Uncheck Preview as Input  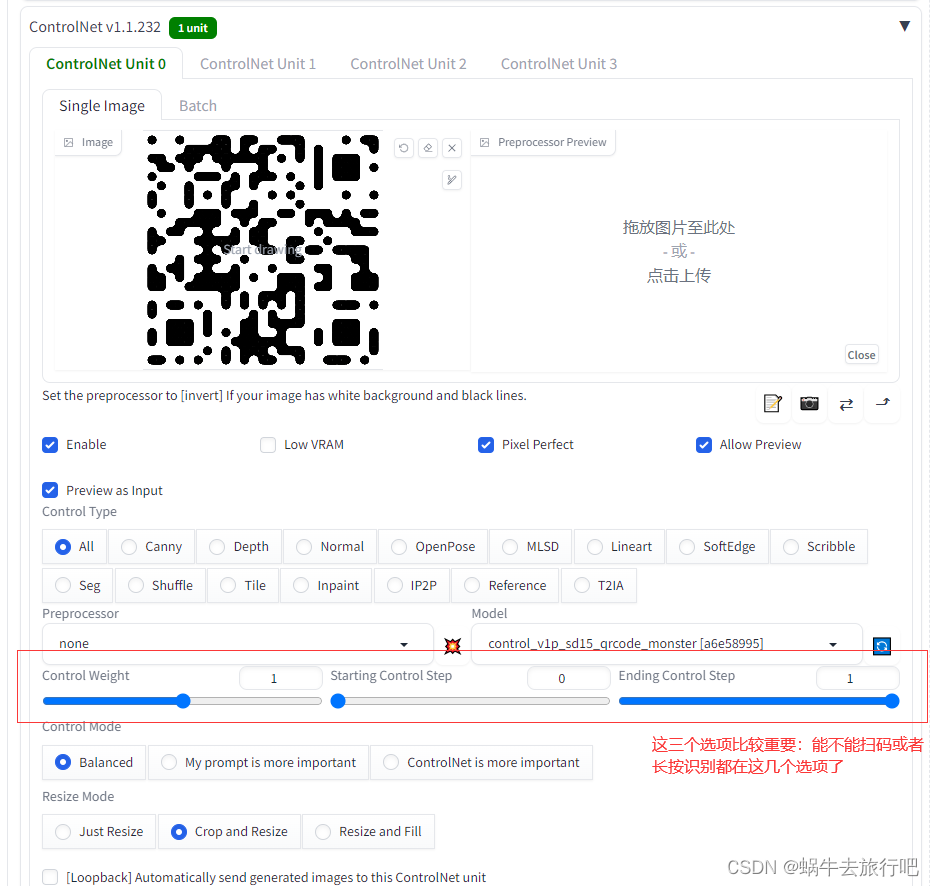[50, 490]
